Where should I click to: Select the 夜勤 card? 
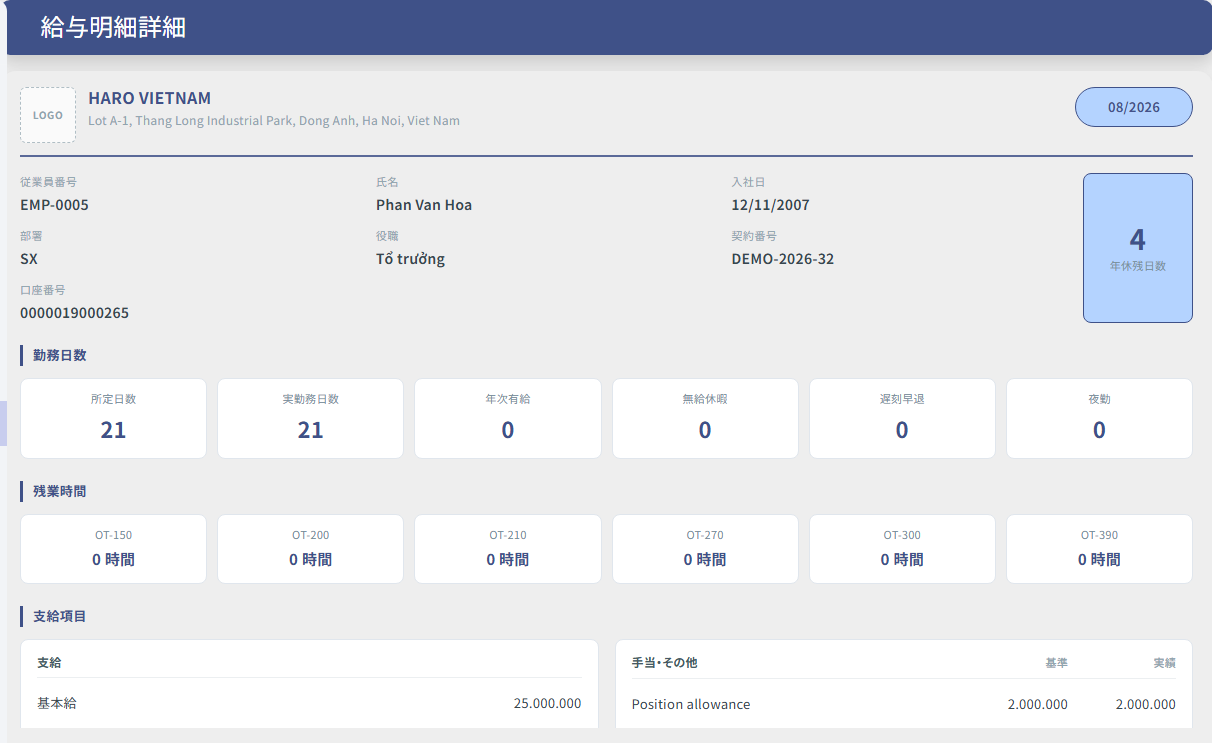(x=1099, y=418)
